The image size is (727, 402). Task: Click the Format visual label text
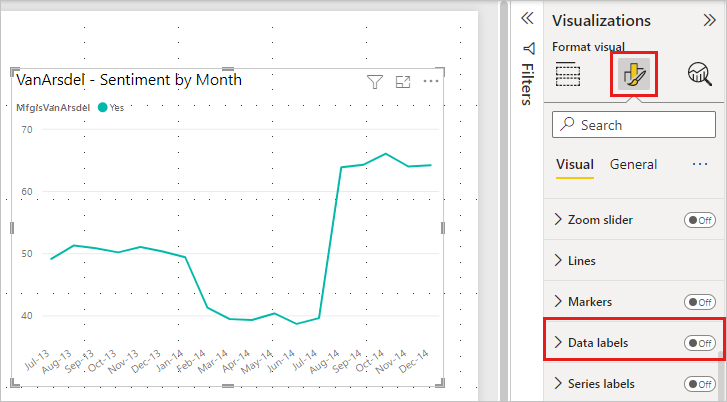pos(588,47)
